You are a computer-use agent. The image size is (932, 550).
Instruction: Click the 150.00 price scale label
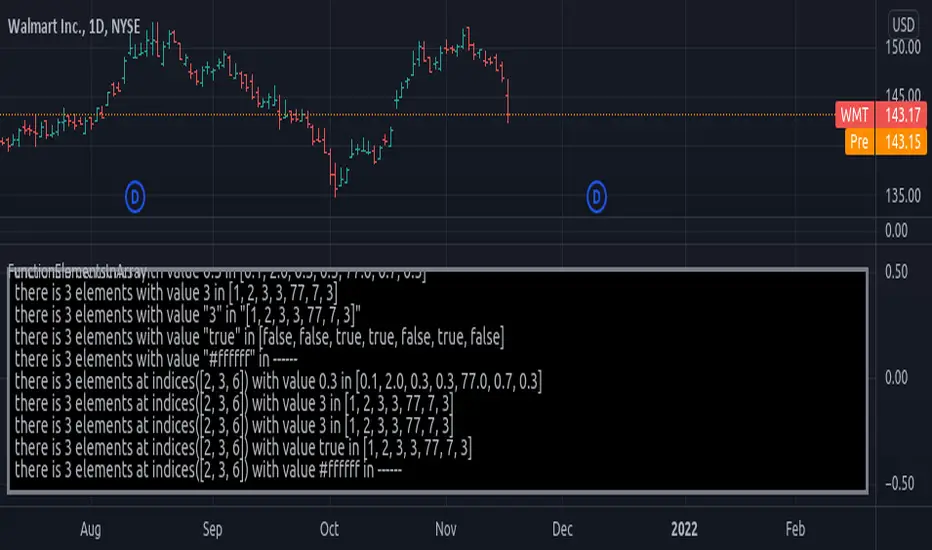point(904,46)
